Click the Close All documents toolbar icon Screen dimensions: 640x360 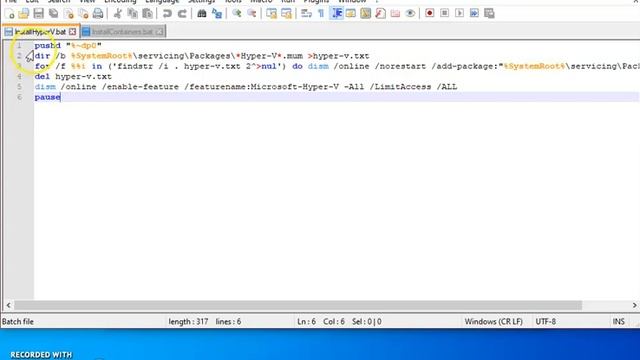pyautogui.click(x=83, y=13)
